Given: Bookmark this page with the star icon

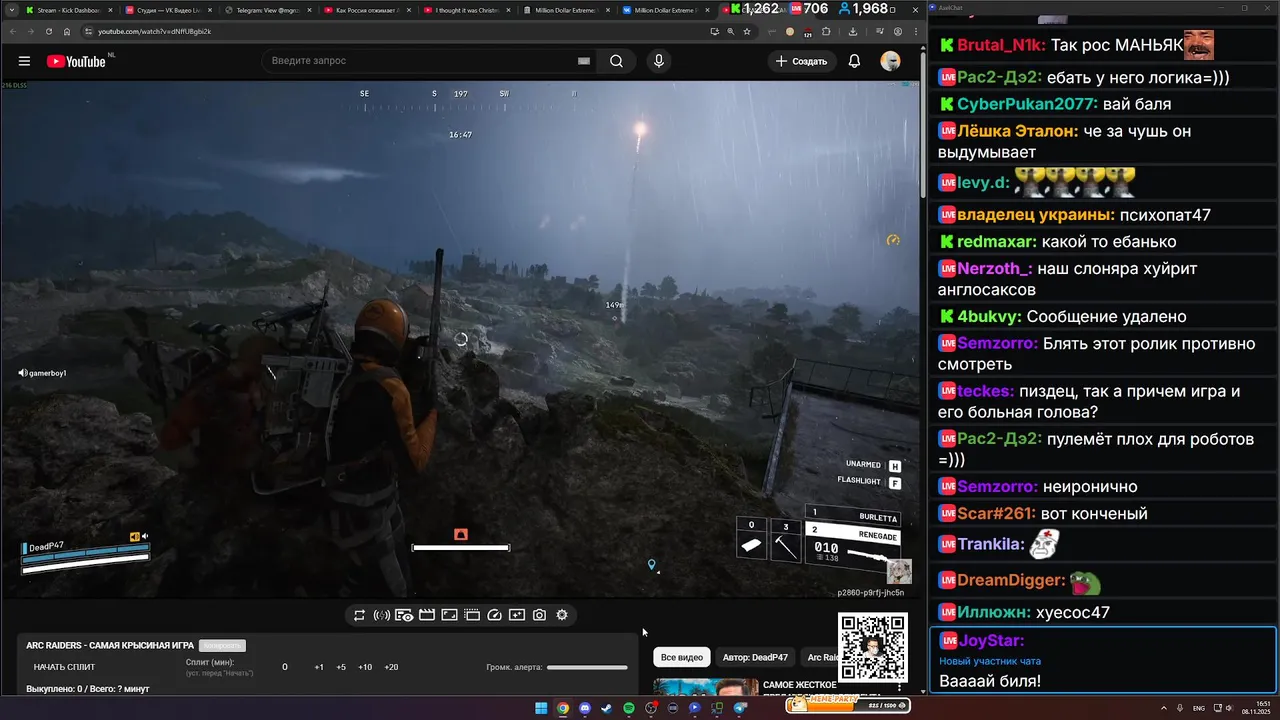Looking at the screenshot, I should [x=747, y=31].
